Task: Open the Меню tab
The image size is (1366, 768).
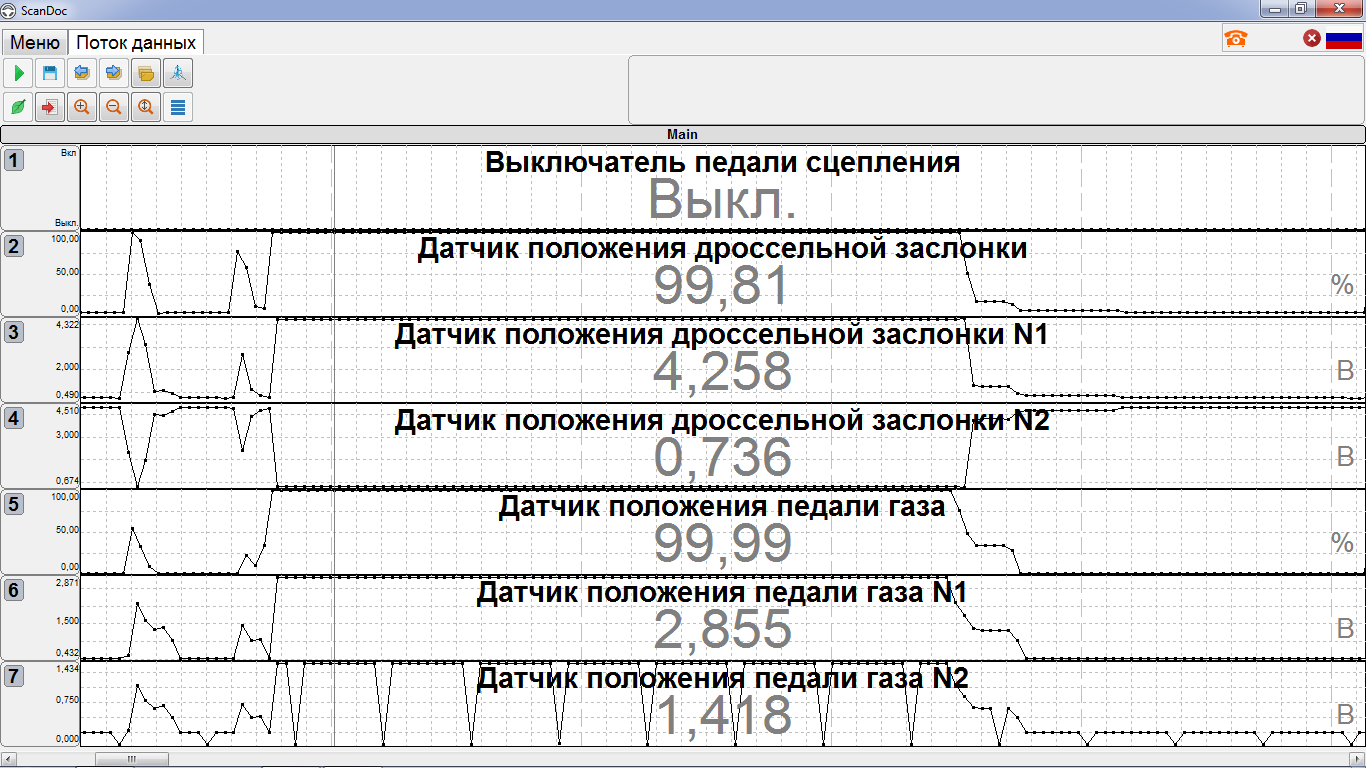Action: 35,43
